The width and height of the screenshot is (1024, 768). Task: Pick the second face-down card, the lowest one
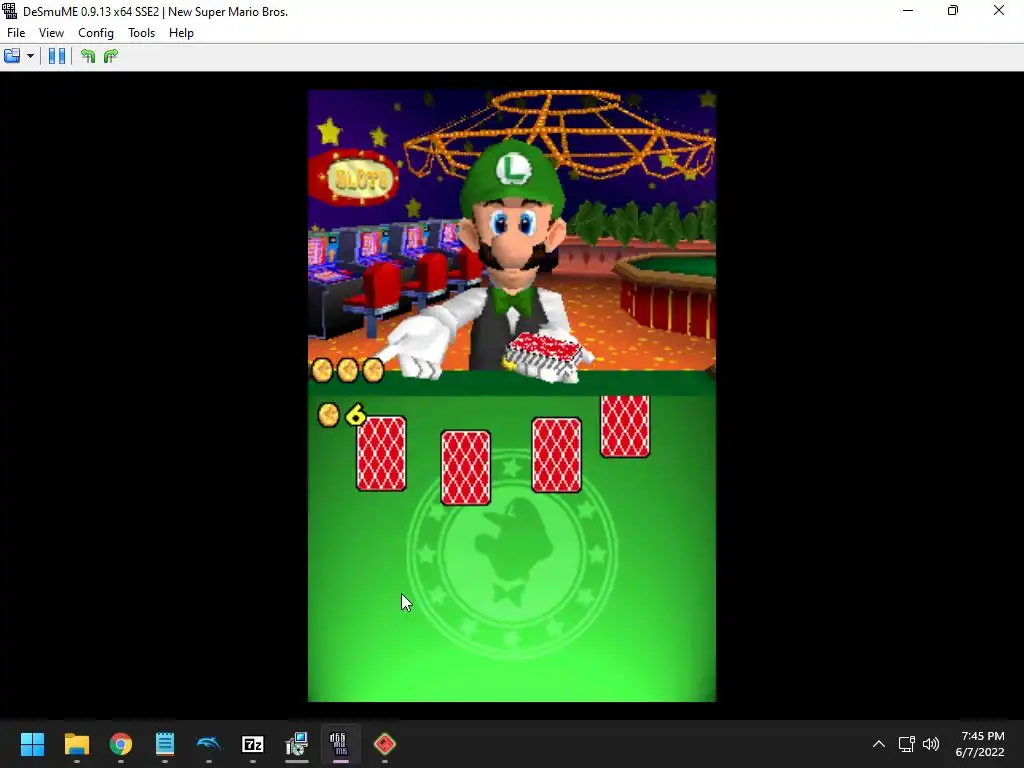tap(466, 468)
